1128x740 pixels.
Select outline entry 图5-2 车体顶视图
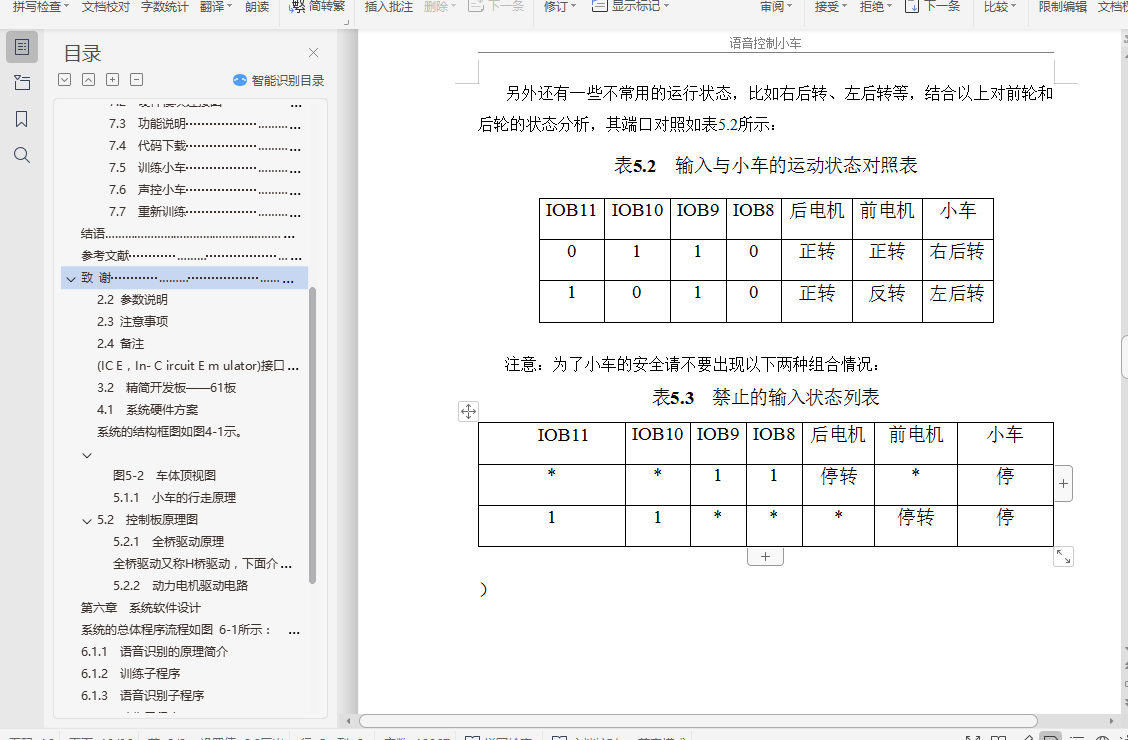tap(164, 475)
